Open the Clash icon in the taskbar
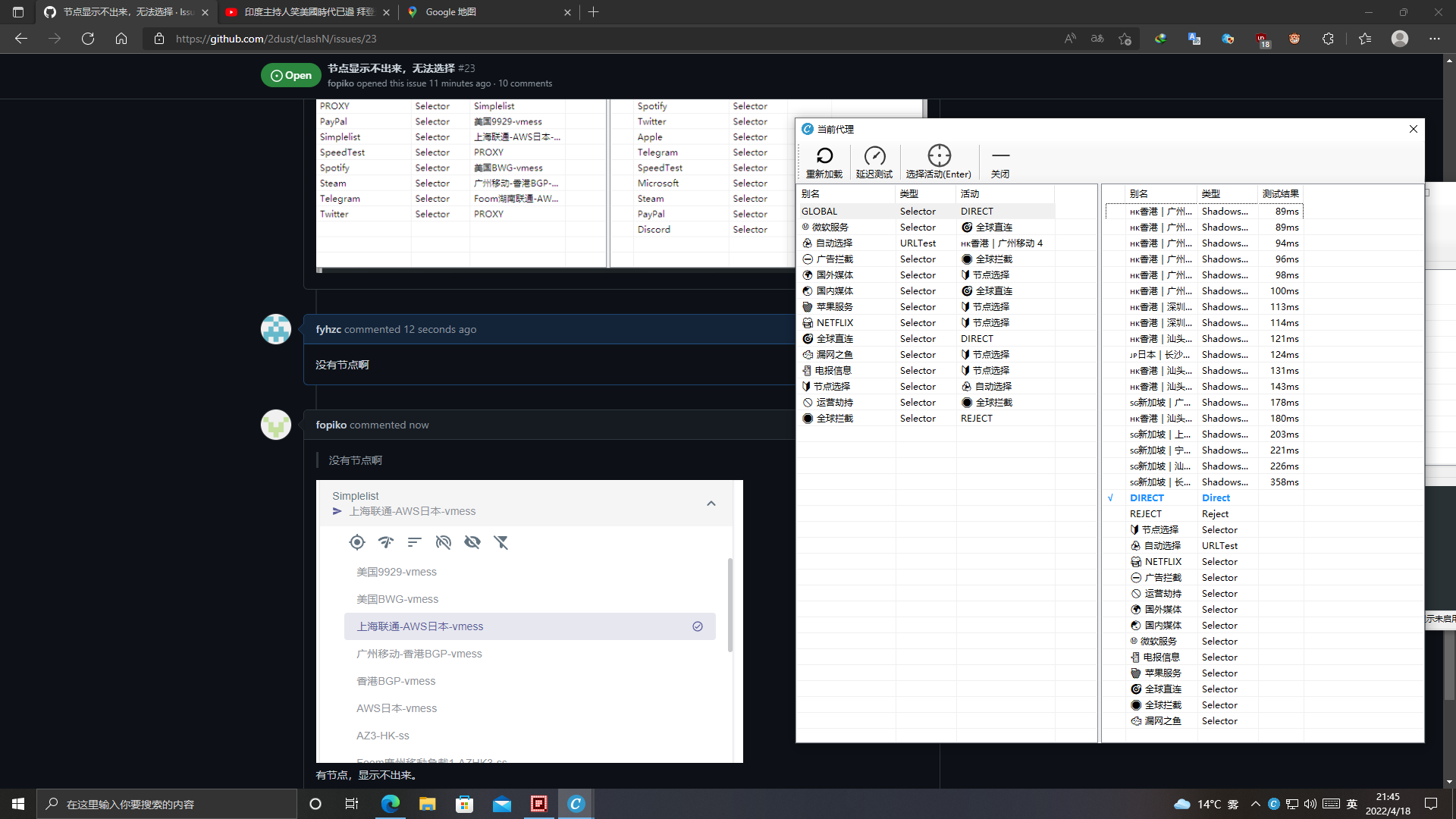Viewport: 1456px width, 819px height. 576,804
